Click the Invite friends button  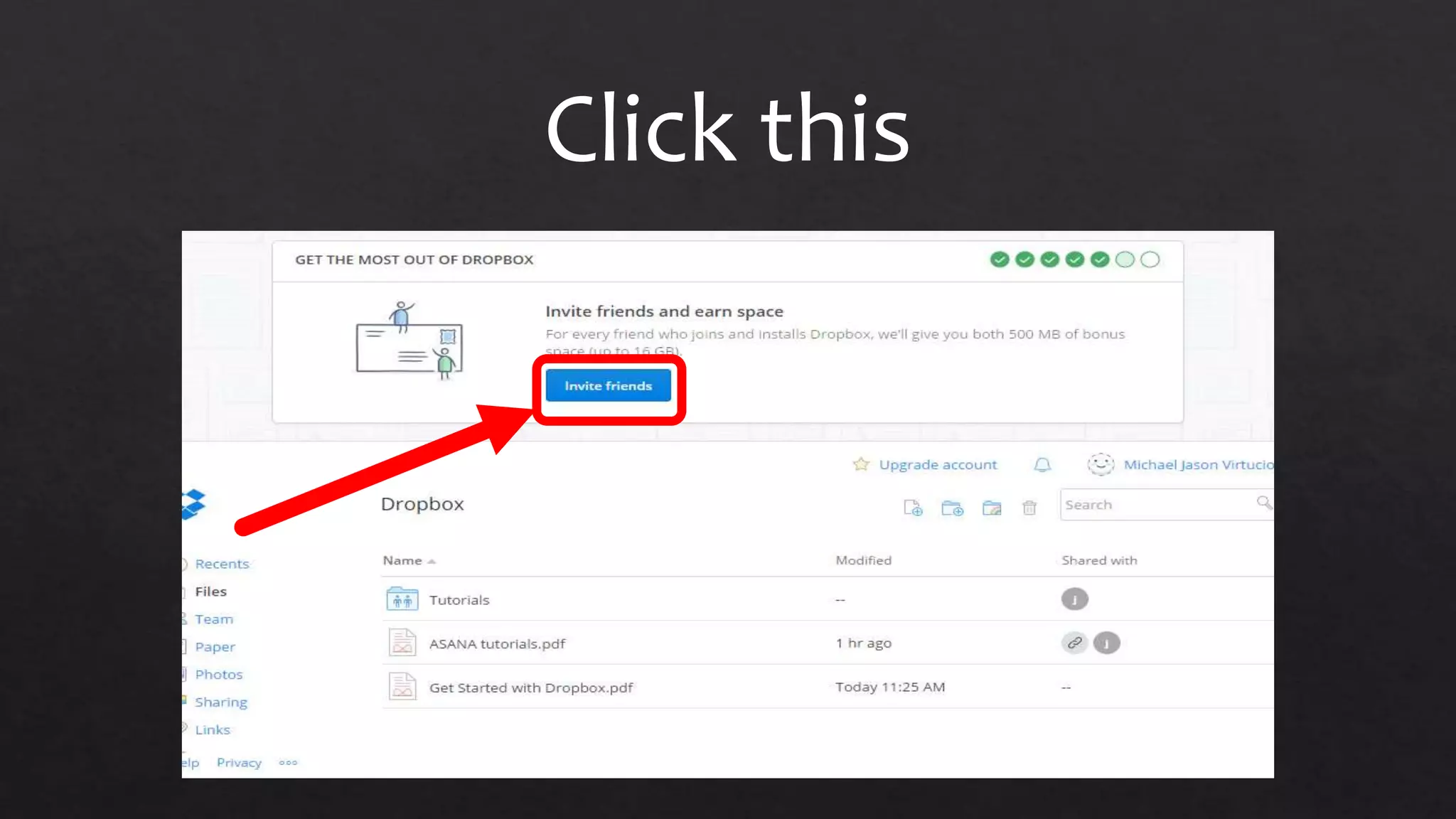608,385
